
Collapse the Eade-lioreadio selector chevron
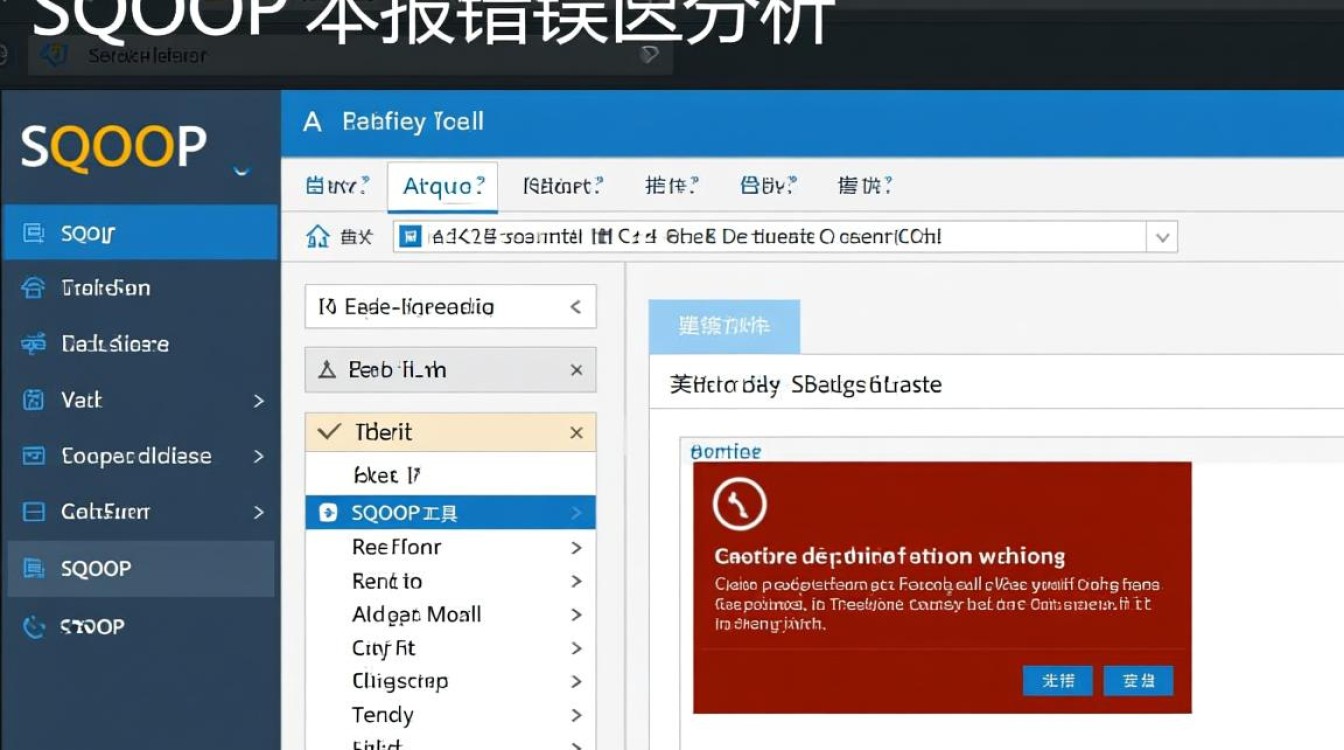point(575,307)
